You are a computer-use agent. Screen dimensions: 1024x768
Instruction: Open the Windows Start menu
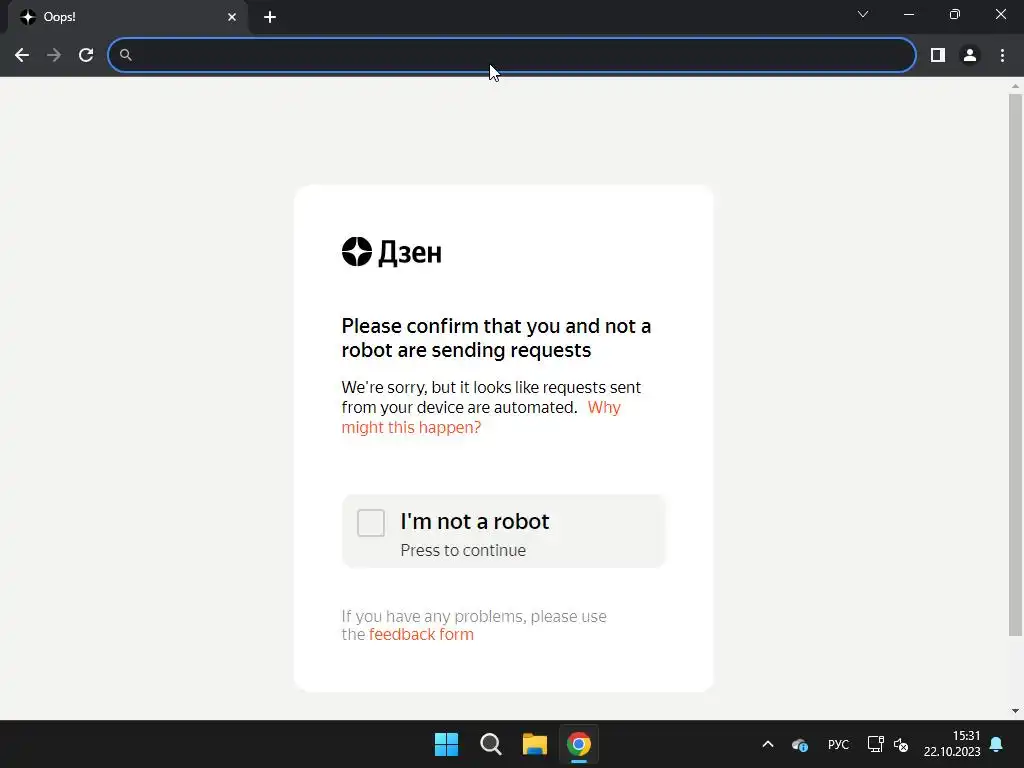447,744
